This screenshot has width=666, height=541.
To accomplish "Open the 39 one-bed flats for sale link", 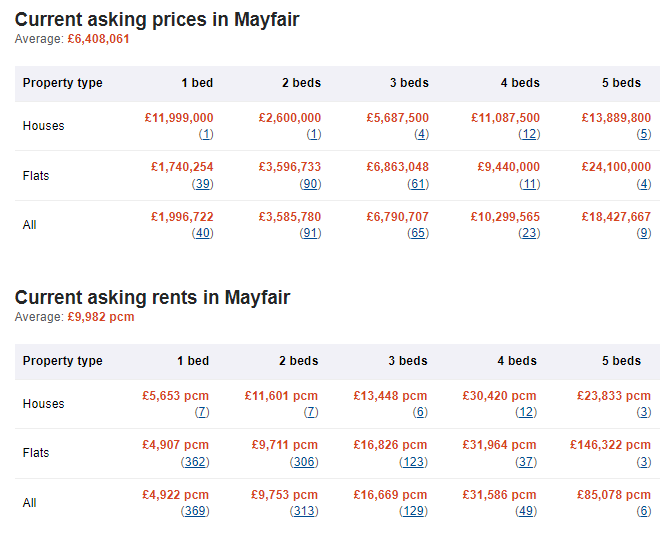I will [x=203, y=184].
